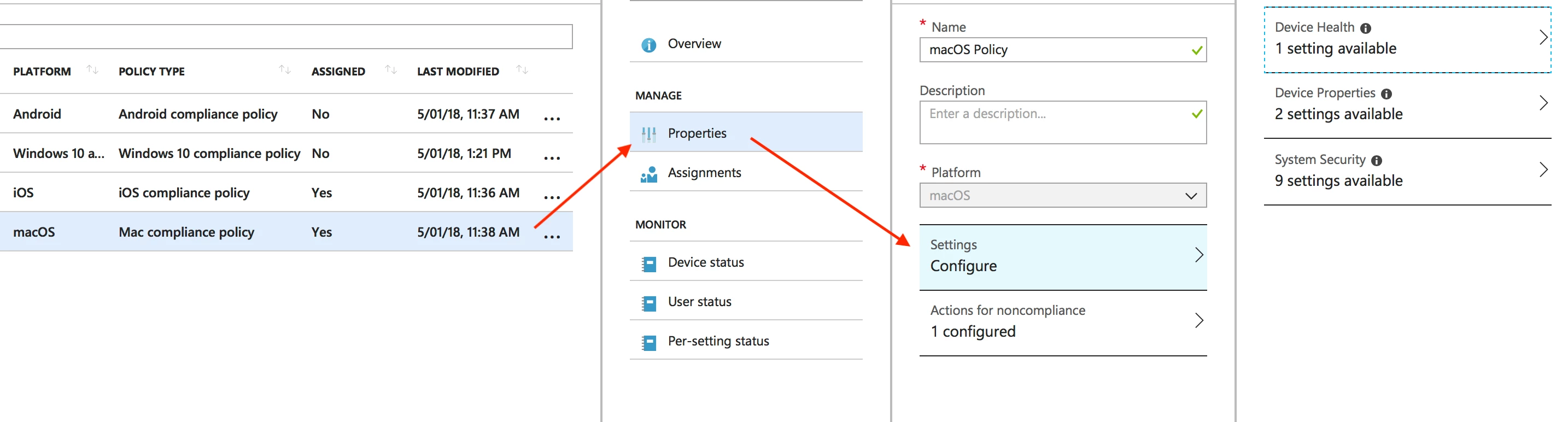Open the Assignments menu item
The height and width of the screenshot is (422, 1568).
[746, 172]
